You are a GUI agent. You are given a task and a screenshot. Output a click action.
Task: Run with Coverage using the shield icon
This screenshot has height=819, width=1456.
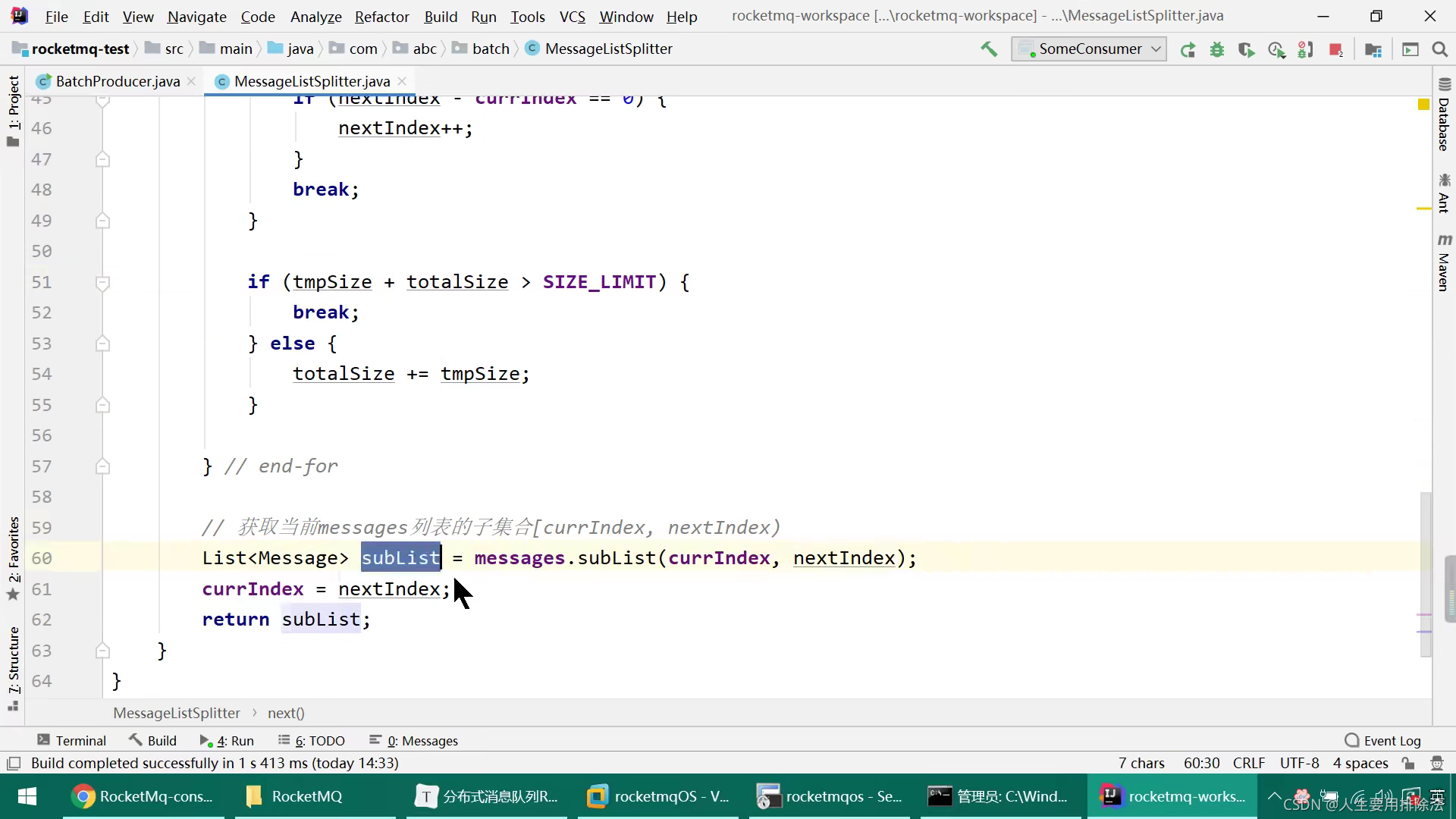tap(1246, 50)
